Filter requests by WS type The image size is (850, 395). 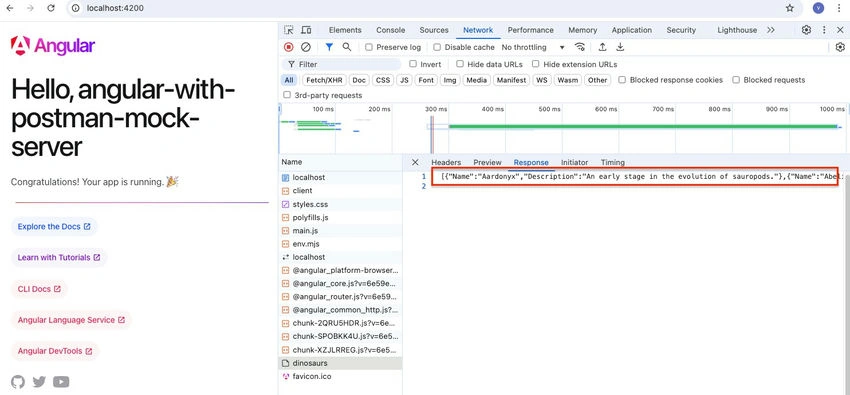542,80
